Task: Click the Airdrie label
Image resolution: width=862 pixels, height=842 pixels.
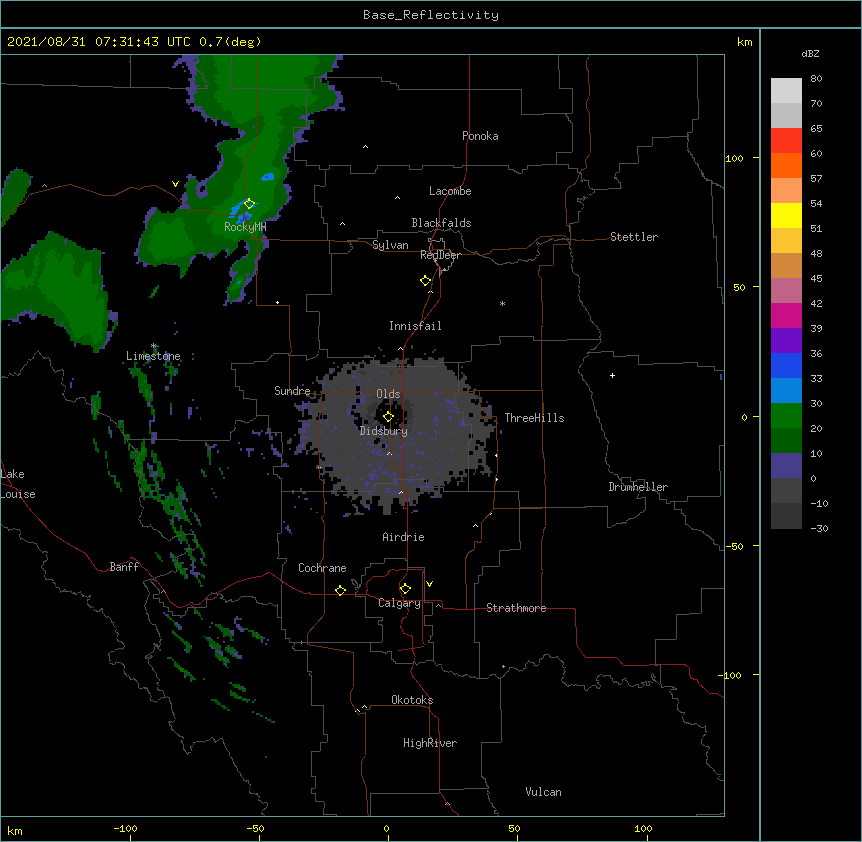Action: 404,537
